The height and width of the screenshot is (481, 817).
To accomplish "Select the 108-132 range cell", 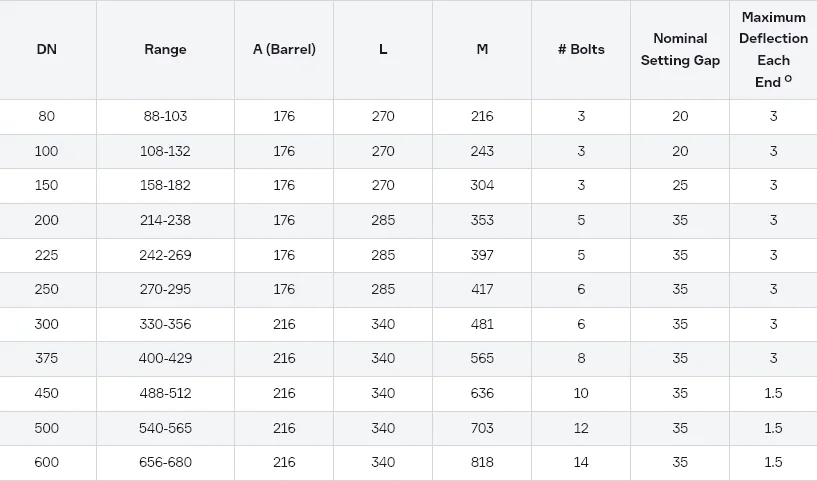I will 165,152.
